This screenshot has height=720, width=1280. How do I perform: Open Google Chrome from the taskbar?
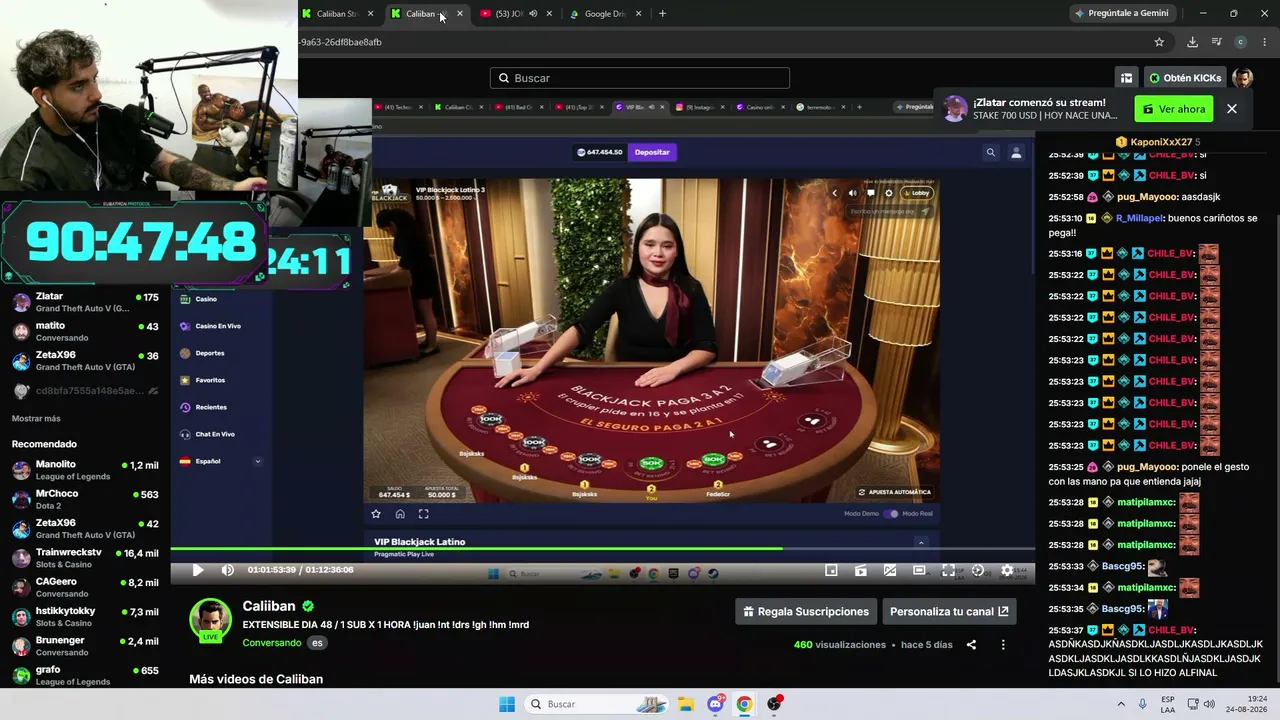[x=744, y=704]
